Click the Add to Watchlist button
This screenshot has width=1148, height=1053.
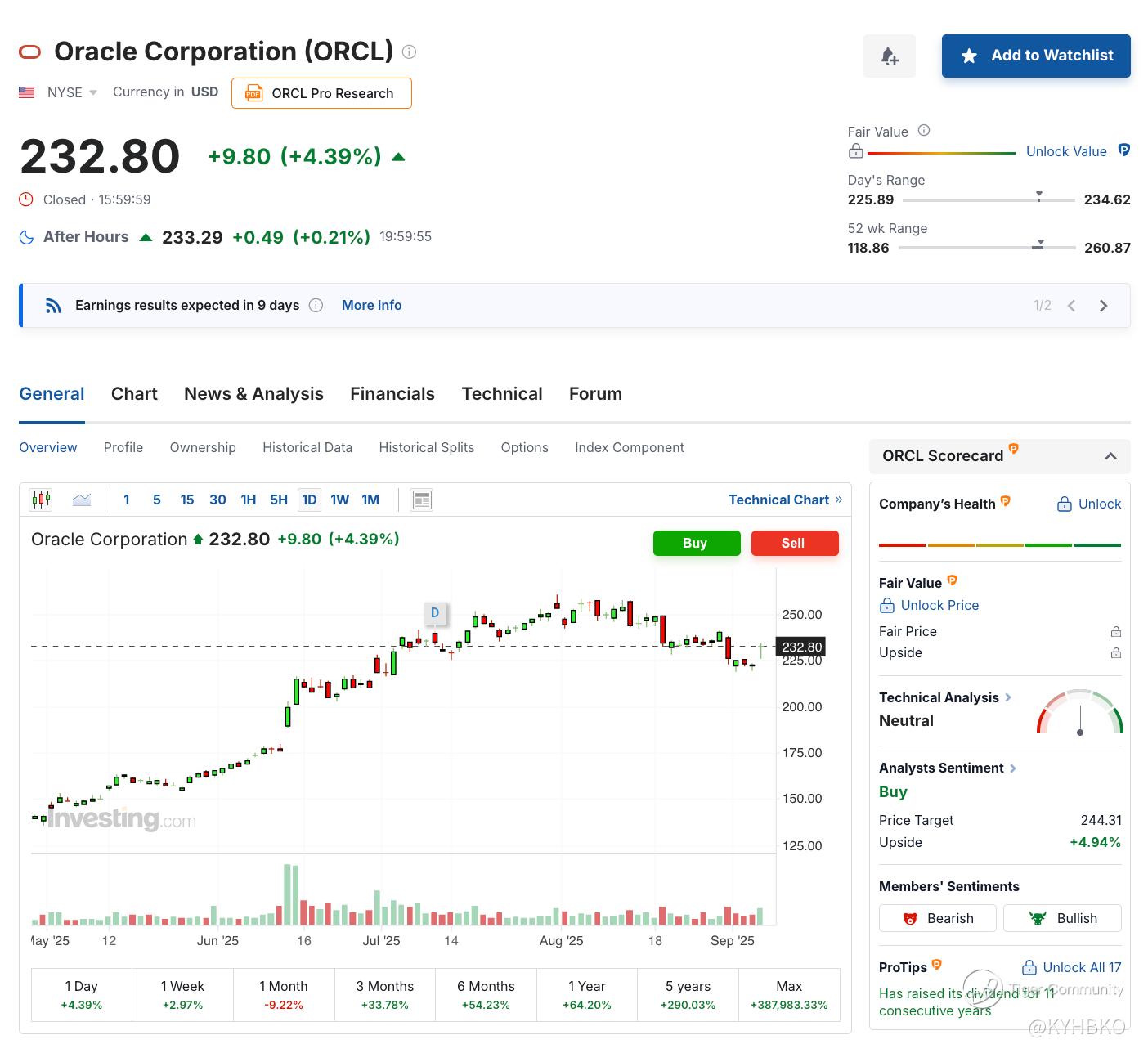[x=1035, y=56]
